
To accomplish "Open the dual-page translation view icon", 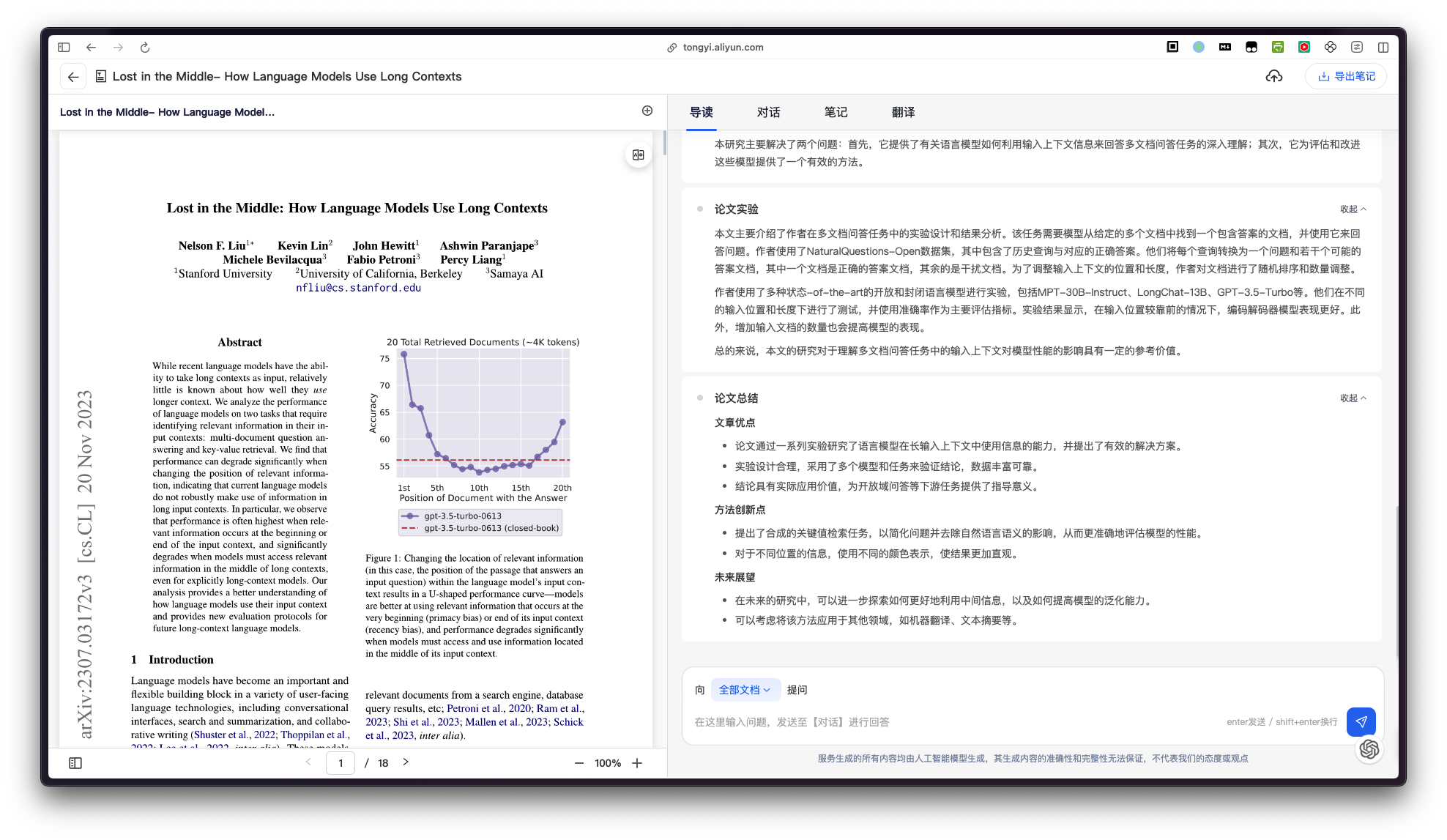I will click(639, 155).
